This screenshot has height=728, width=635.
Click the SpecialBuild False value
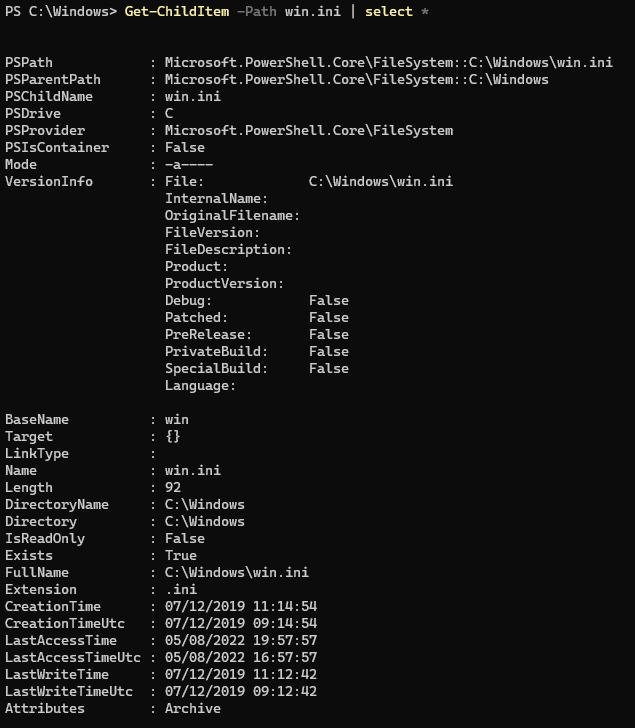pyautogui.click(x=329, y=369)
